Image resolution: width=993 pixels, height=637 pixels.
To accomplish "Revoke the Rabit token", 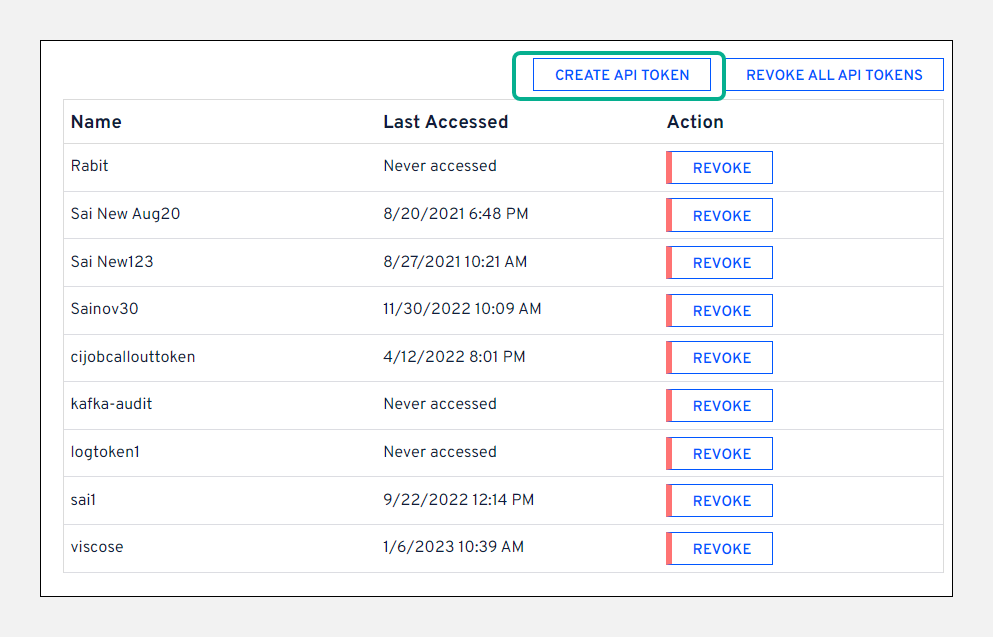I will 721,168.
